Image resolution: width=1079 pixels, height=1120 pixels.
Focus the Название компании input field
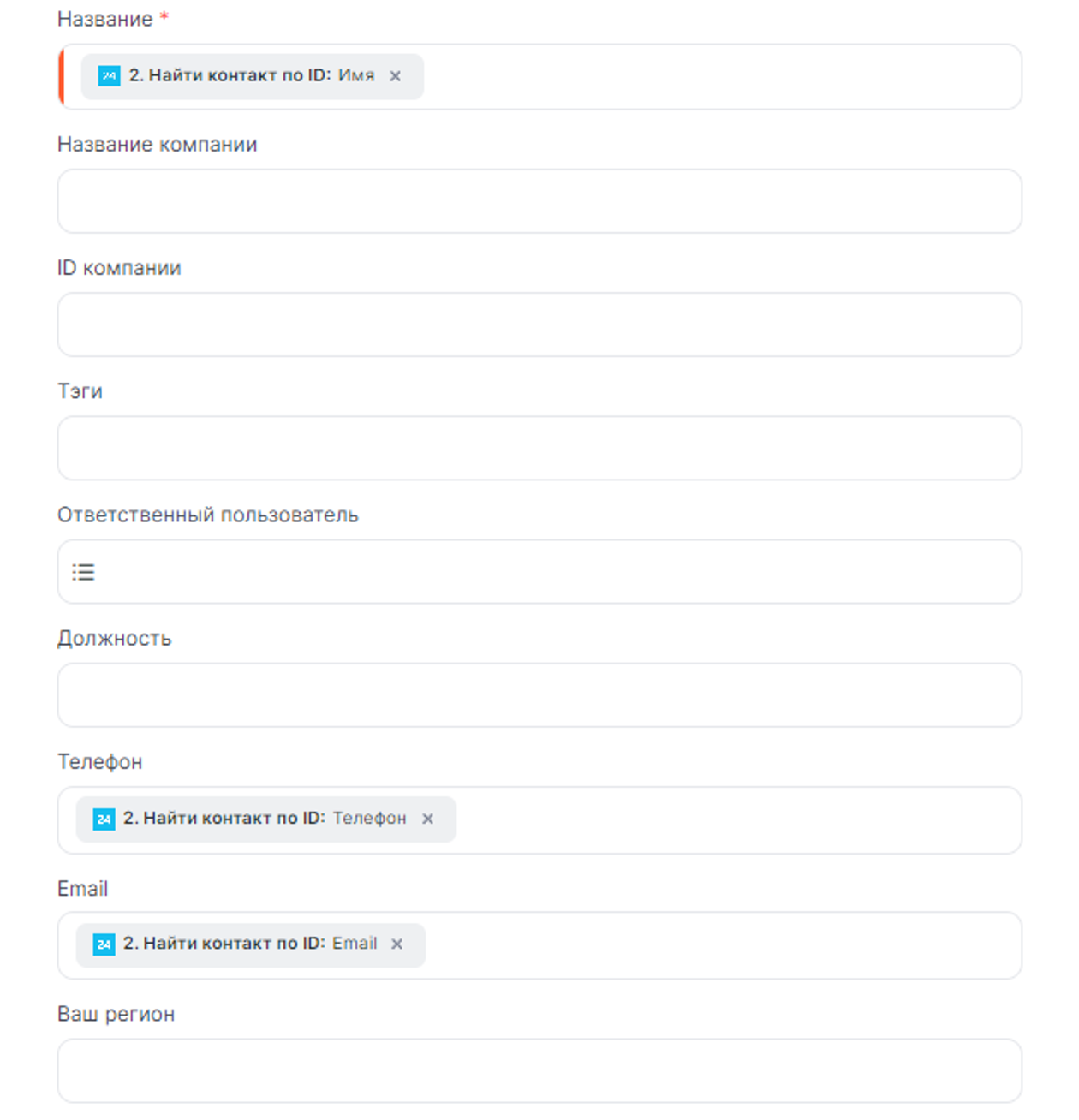click(539, 201)
